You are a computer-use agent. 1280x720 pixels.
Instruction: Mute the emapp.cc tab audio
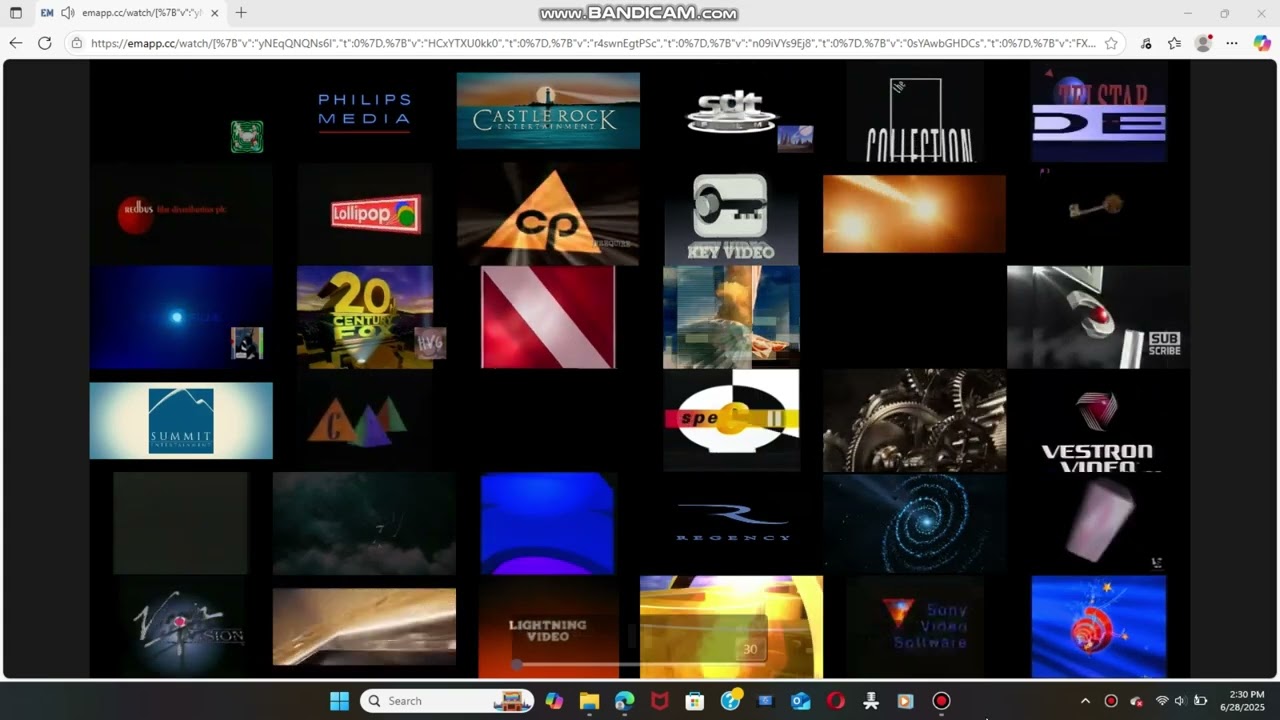click(x=68, y=13)
